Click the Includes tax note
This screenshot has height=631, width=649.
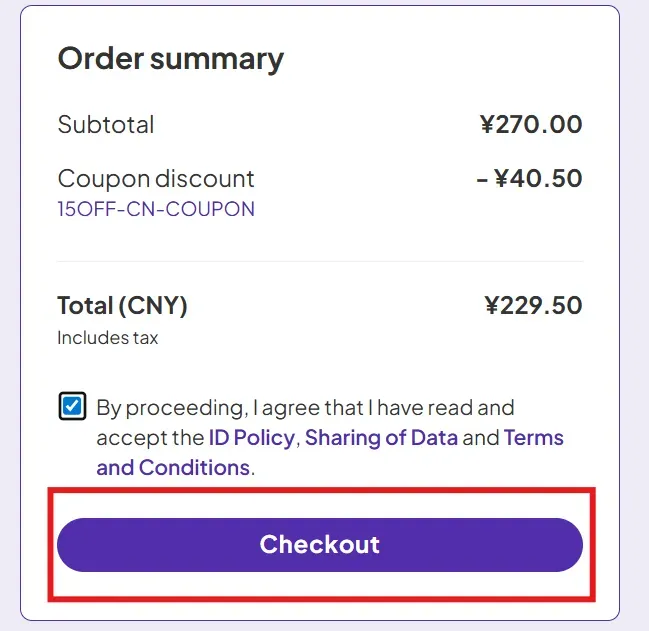point(108,337)
